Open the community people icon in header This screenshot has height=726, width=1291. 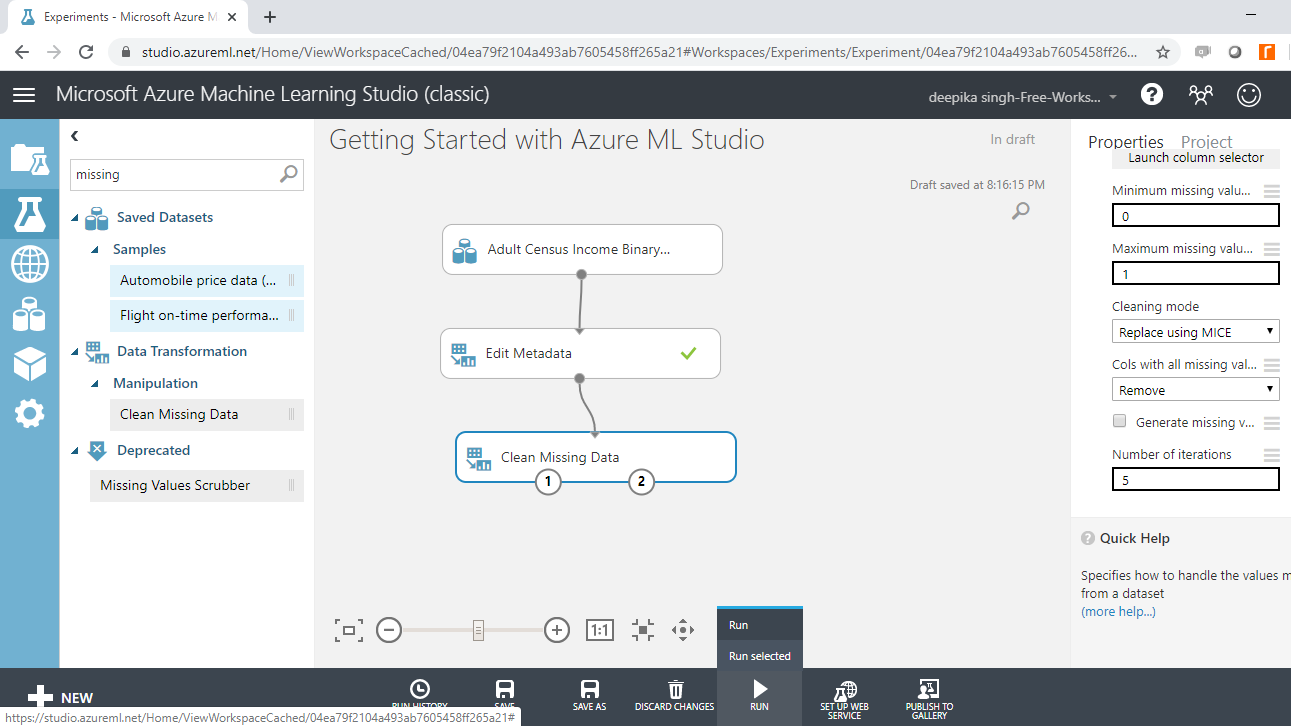1200,95
